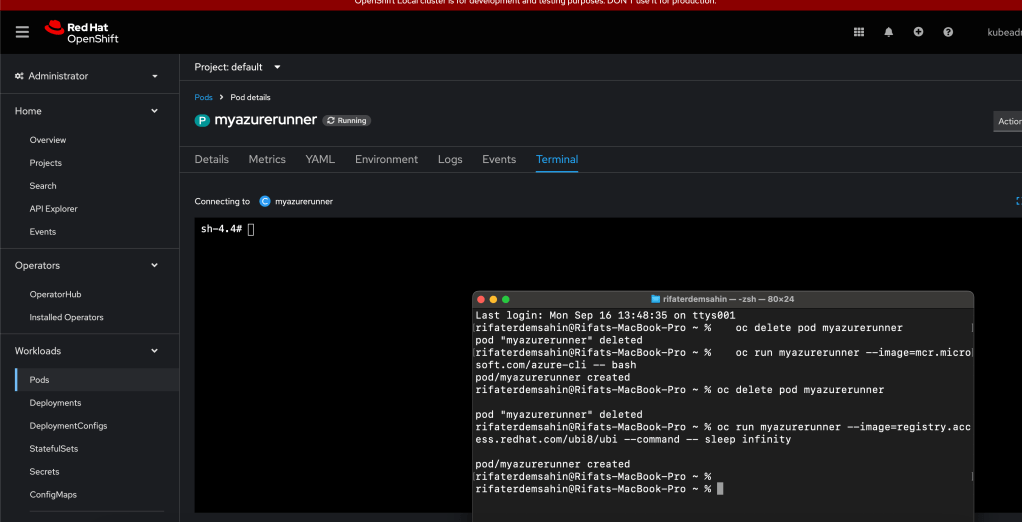Image resolution: width=1022 pixels, height=522 pixels.
Task: Open Secrets in the sidebar
Action: (44, 472)
